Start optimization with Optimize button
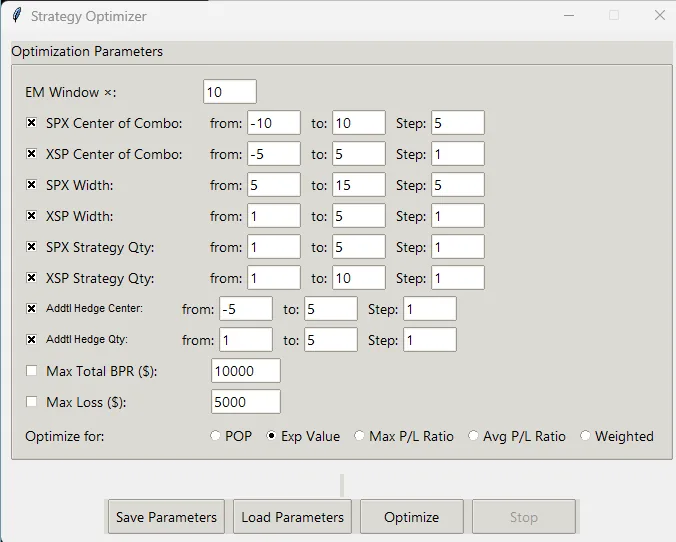Image resolution: width=676 pixels, height=542 pixels. pos(412,517)
